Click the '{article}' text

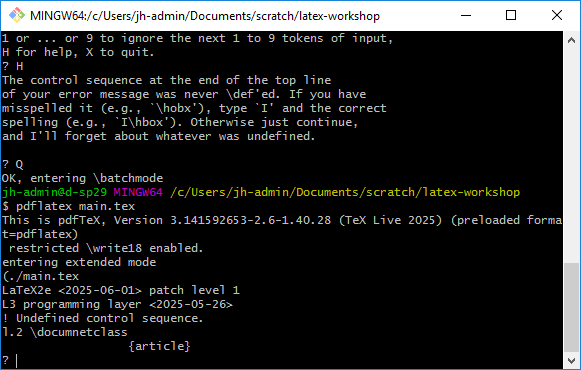tap(159, 346)
